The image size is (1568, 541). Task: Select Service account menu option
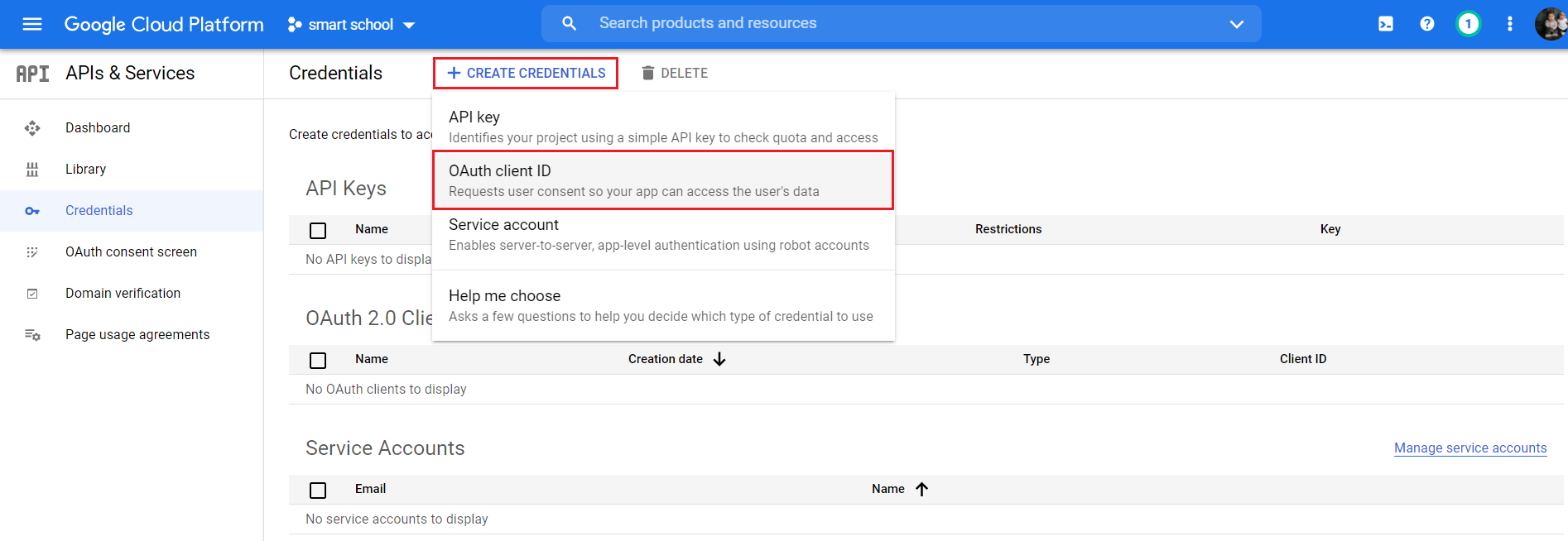coord(662,234)
